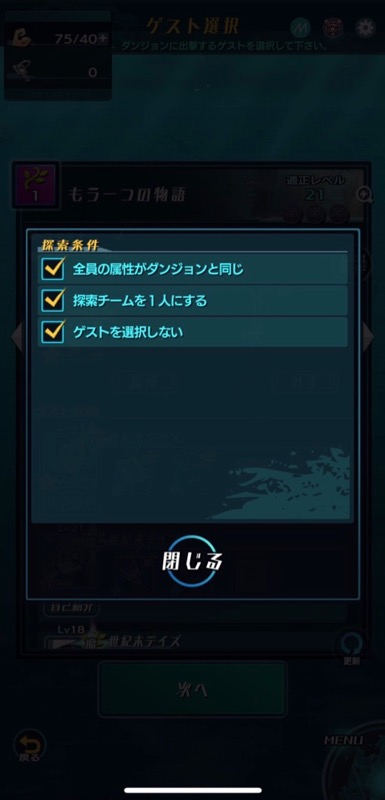The image size is (385, 800).
Task: Select the モラーコの物語 dungeon title
Action: pyautogui.click(x=127, y=194)
